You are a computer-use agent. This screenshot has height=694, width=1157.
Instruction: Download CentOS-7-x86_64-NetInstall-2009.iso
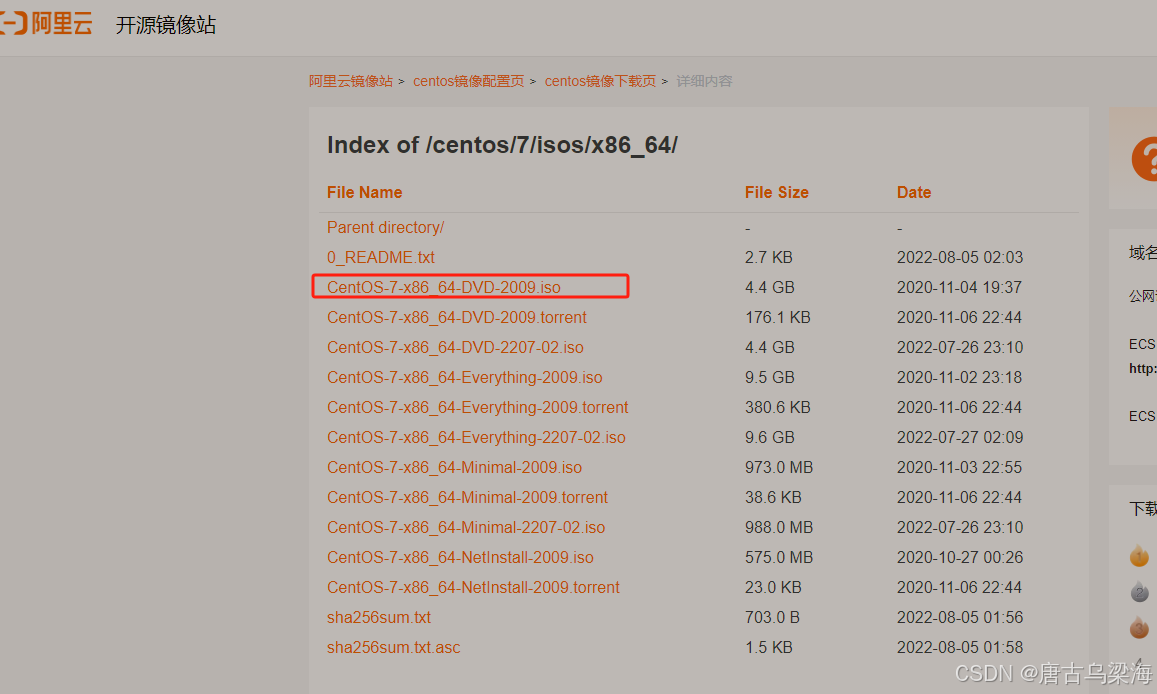(x=460, y=558)
